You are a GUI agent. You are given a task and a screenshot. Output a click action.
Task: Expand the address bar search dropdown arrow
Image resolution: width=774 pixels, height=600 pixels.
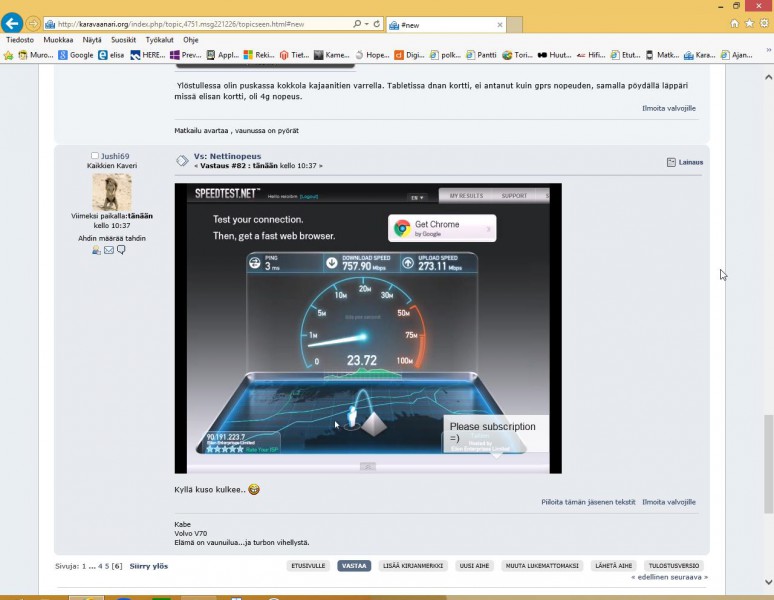click(365, 23)
